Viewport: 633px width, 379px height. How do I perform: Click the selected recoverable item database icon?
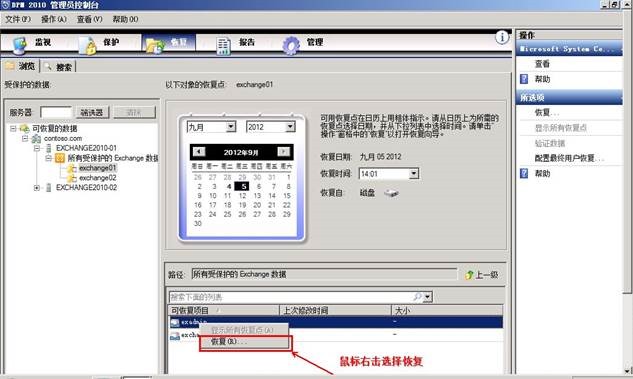(x=175, y=322)
